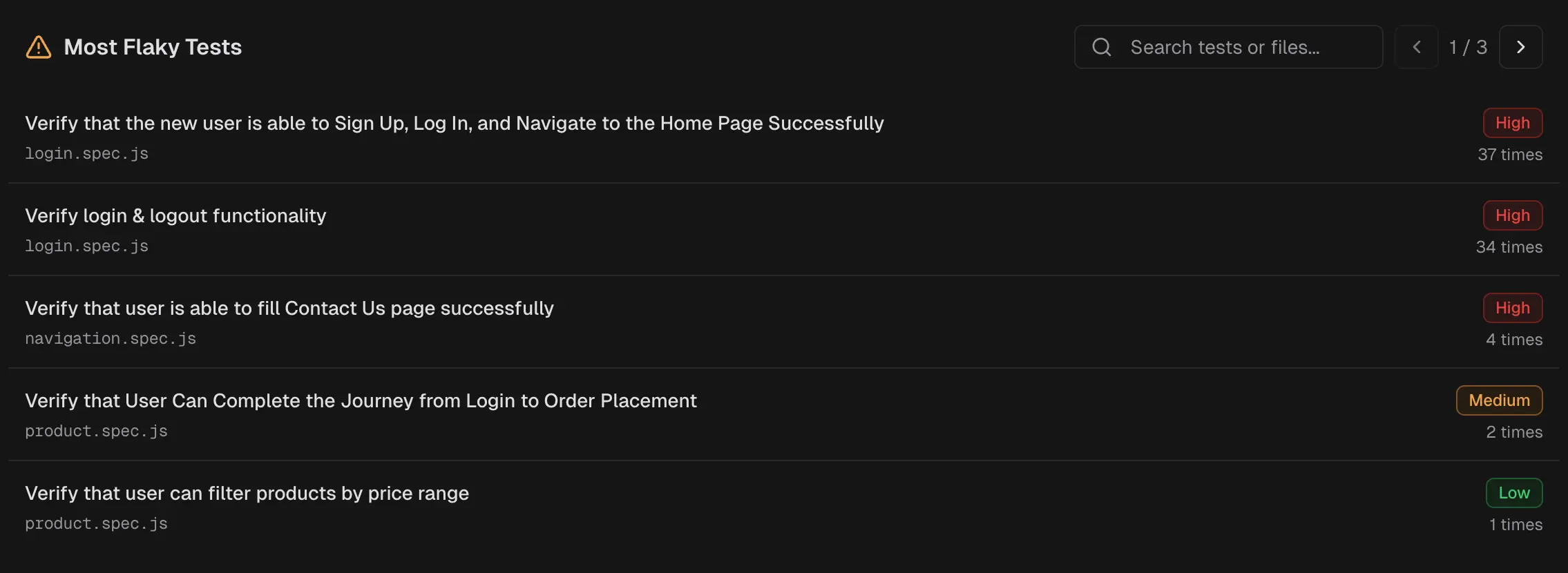Image resolution: width=1568 pixels, height=573 pixels.
Task: Open the Login to Order Placement test
Action: (x=361, y=400)
